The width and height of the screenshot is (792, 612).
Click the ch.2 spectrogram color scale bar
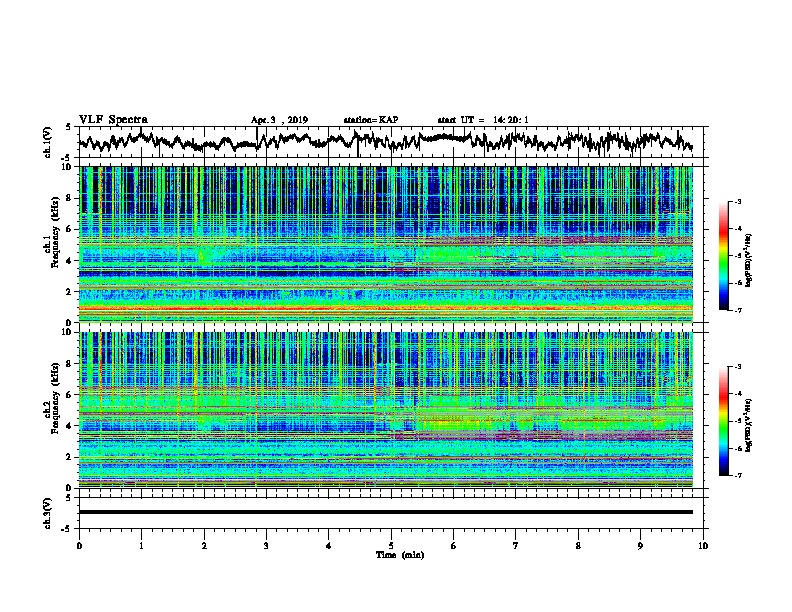point(723,421)
